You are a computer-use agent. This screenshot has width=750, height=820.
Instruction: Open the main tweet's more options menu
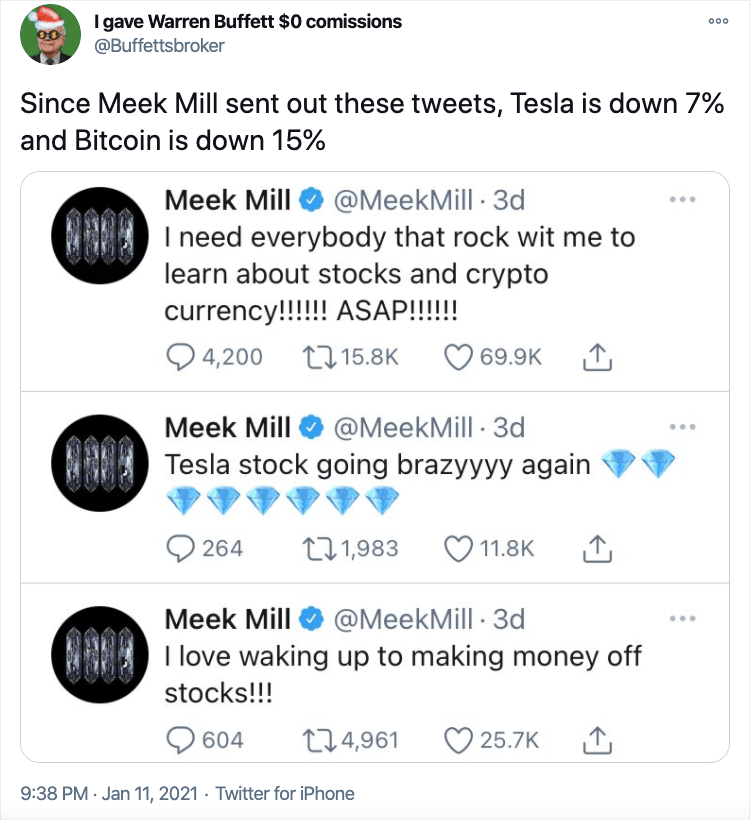(719, 21)
